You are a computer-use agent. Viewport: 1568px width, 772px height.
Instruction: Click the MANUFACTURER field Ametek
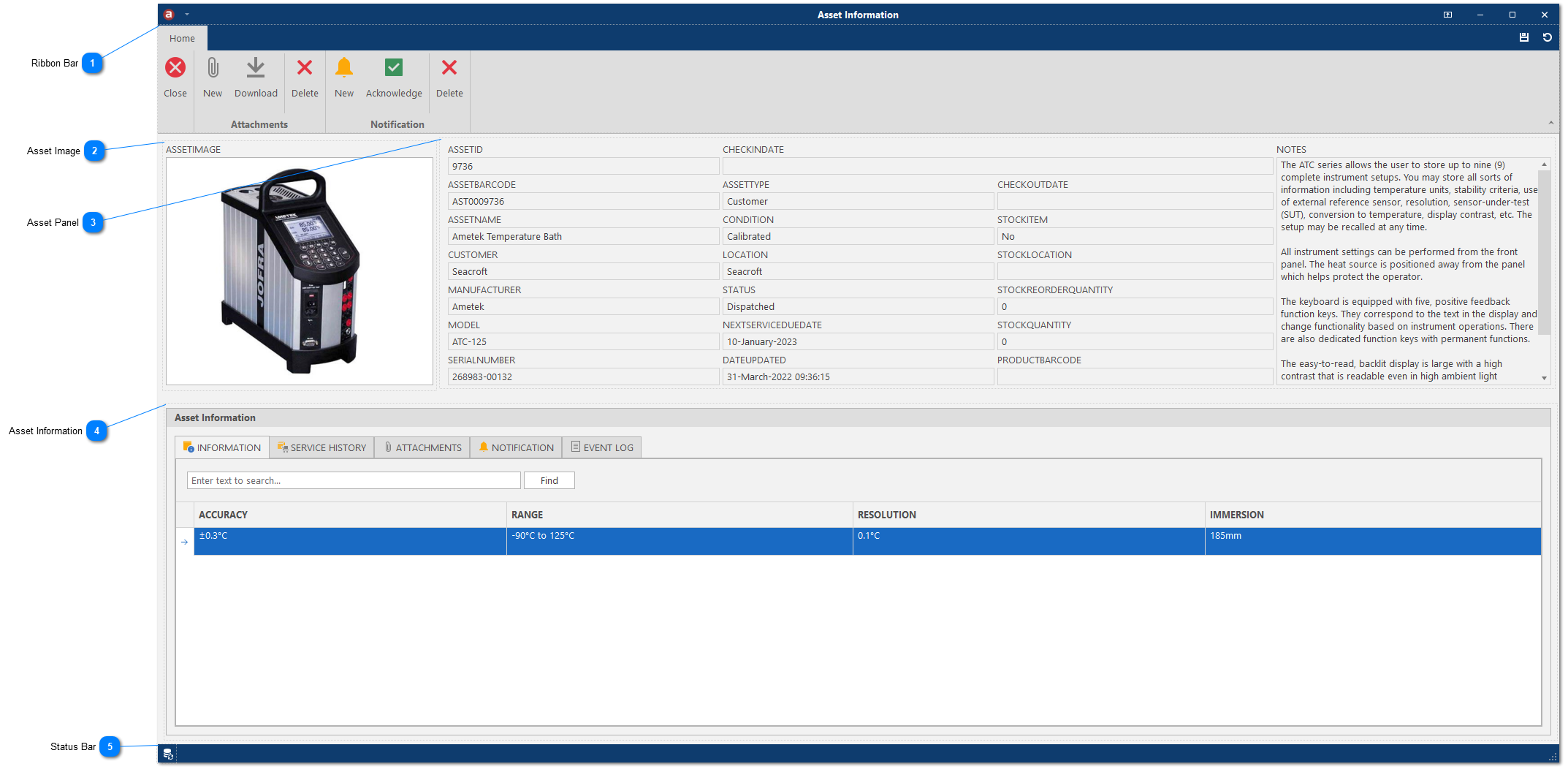tap(583, 306)
